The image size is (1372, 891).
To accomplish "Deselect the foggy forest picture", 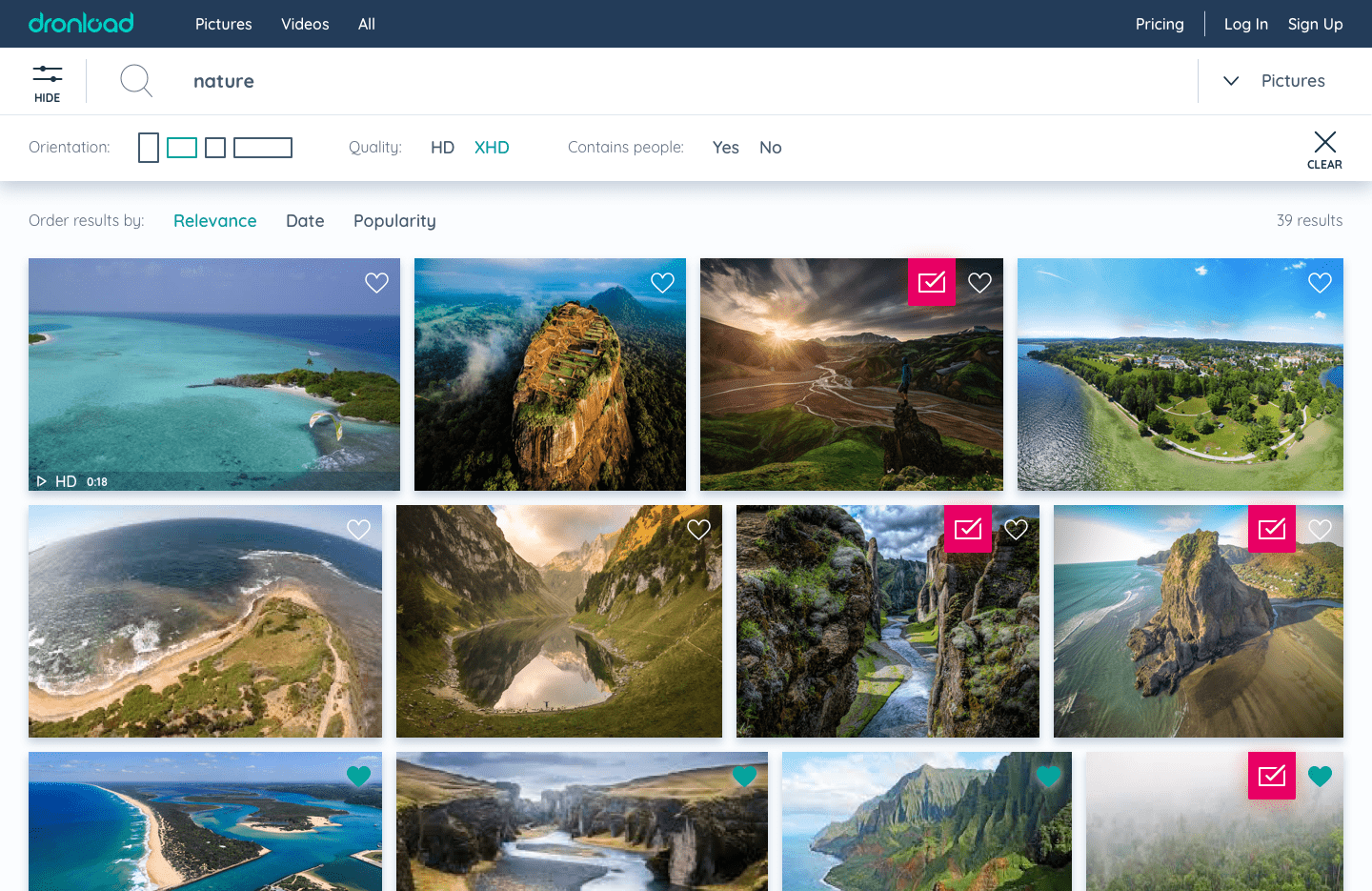I will 1272,776.
